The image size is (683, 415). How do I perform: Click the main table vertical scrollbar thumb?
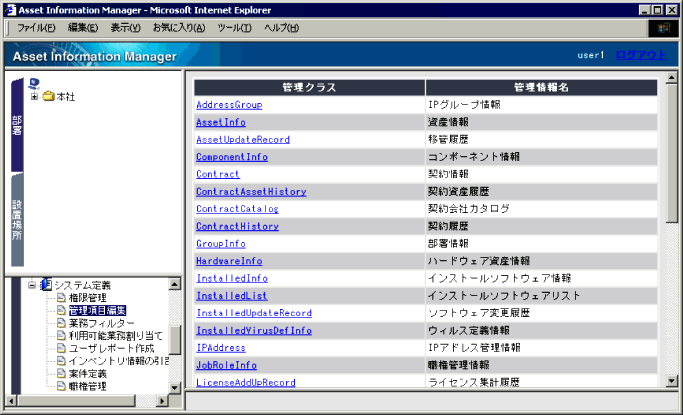(671, 153)
